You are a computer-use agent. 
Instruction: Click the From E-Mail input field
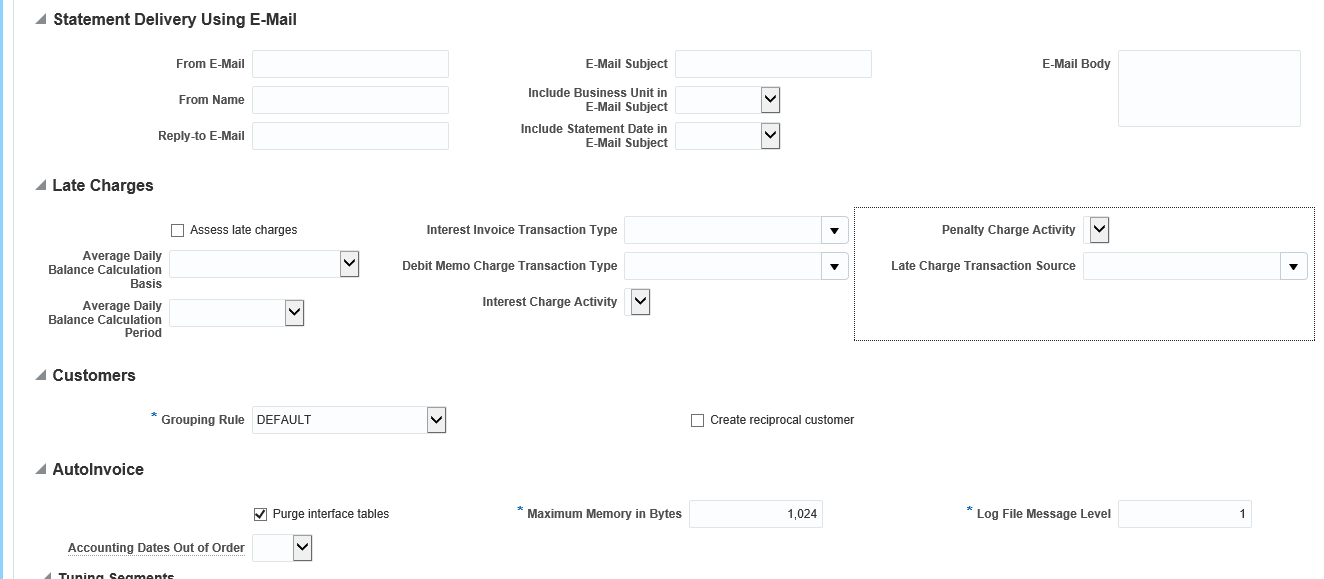350,63
